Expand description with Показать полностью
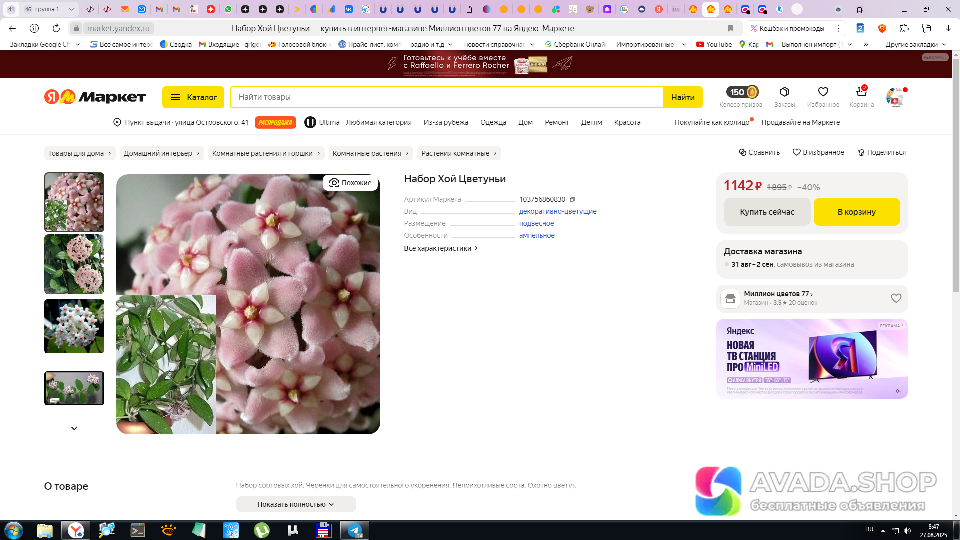Screen dimensions: 960x540 click(295, 504)
